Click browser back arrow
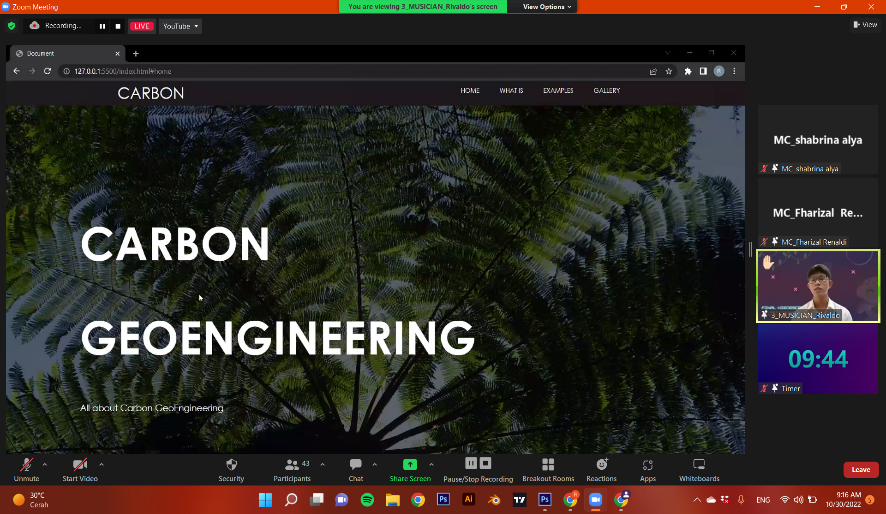Viewport: 886px width, 514px height. coord(16,71)
